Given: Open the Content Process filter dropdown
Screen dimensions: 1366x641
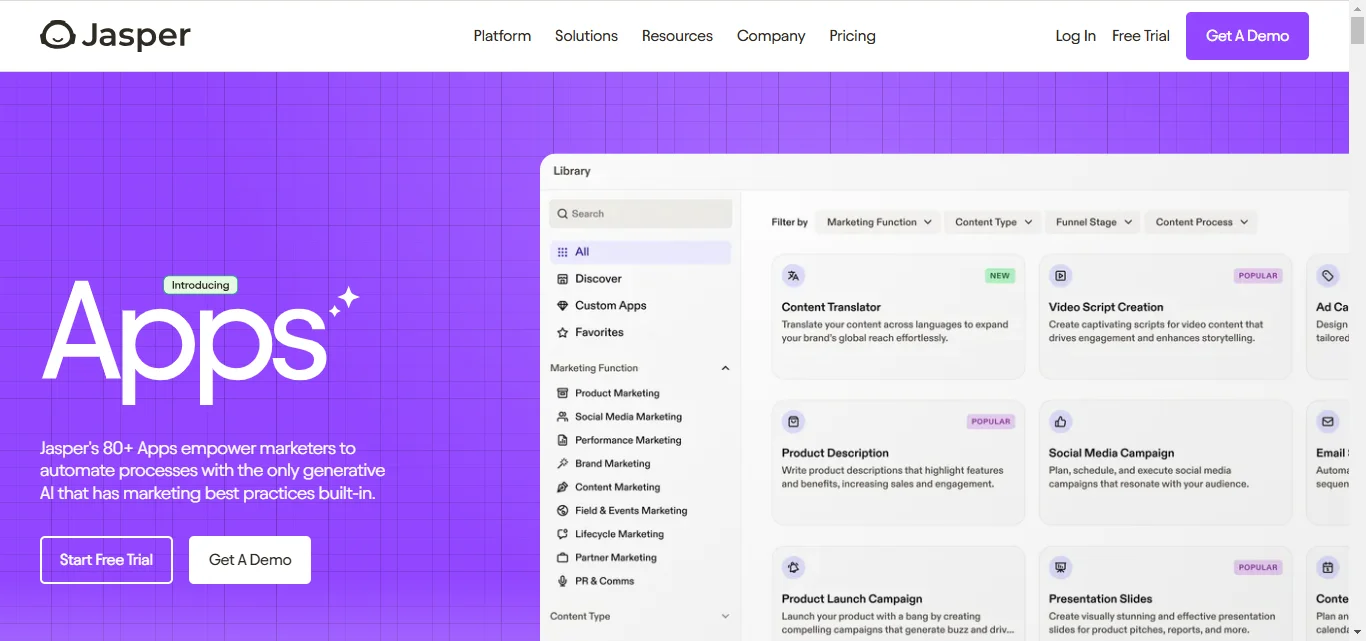Looking at the screenshot, I should 1200,222.
